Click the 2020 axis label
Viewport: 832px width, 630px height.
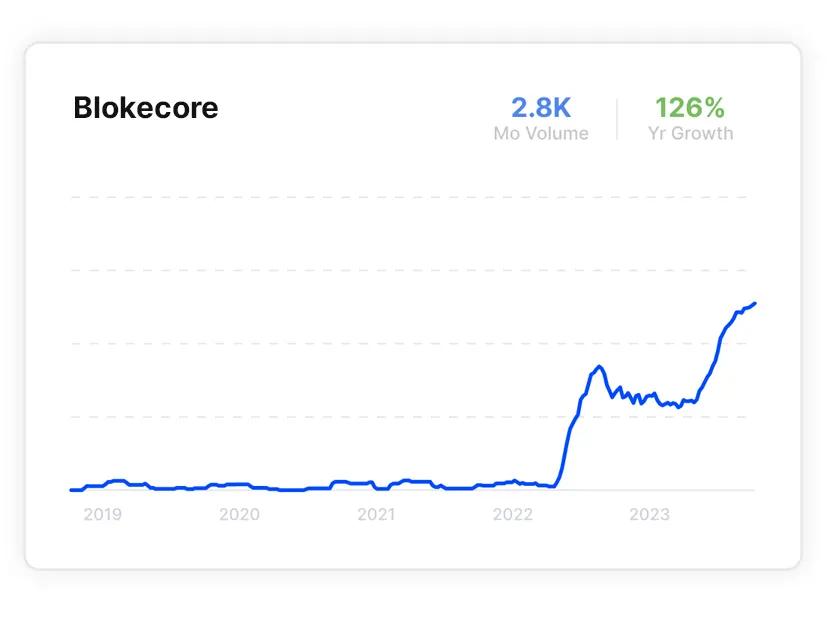239,514
